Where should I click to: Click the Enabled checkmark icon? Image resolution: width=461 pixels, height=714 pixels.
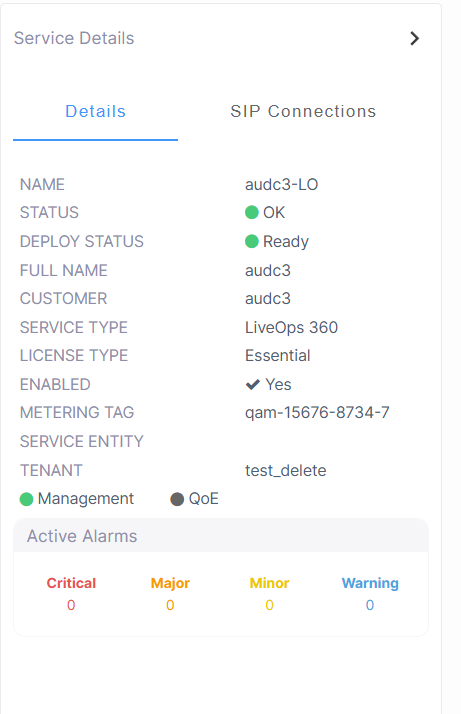[252, 384]
